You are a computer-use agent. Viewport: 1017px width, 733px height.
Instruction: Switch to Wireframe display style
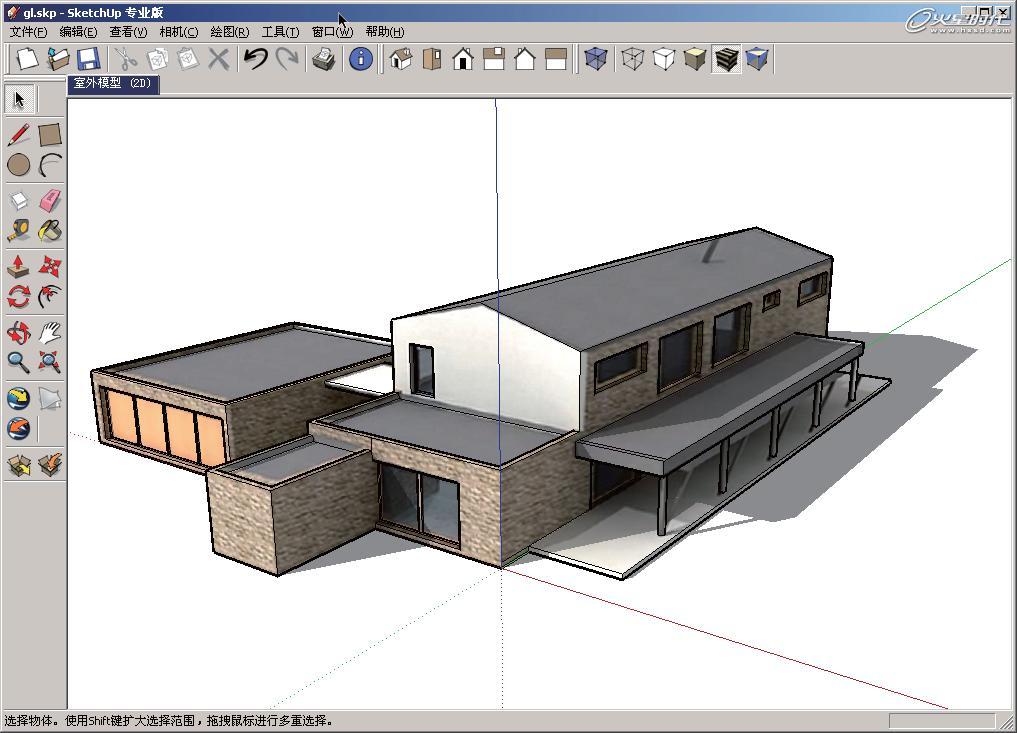[x=632, y=59]
